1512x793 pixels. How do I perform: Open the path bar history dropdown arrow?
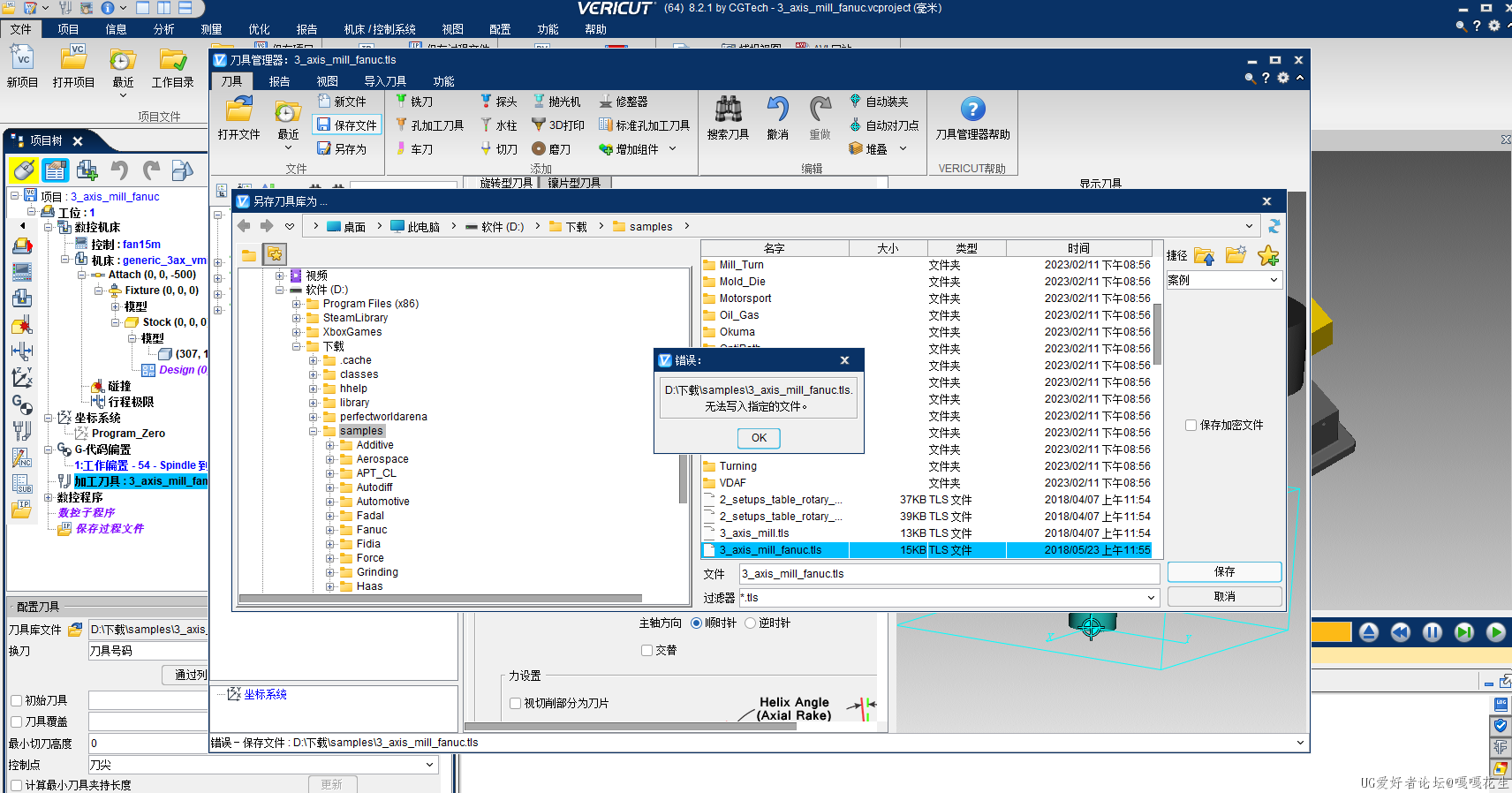[x=1249, y=226]
